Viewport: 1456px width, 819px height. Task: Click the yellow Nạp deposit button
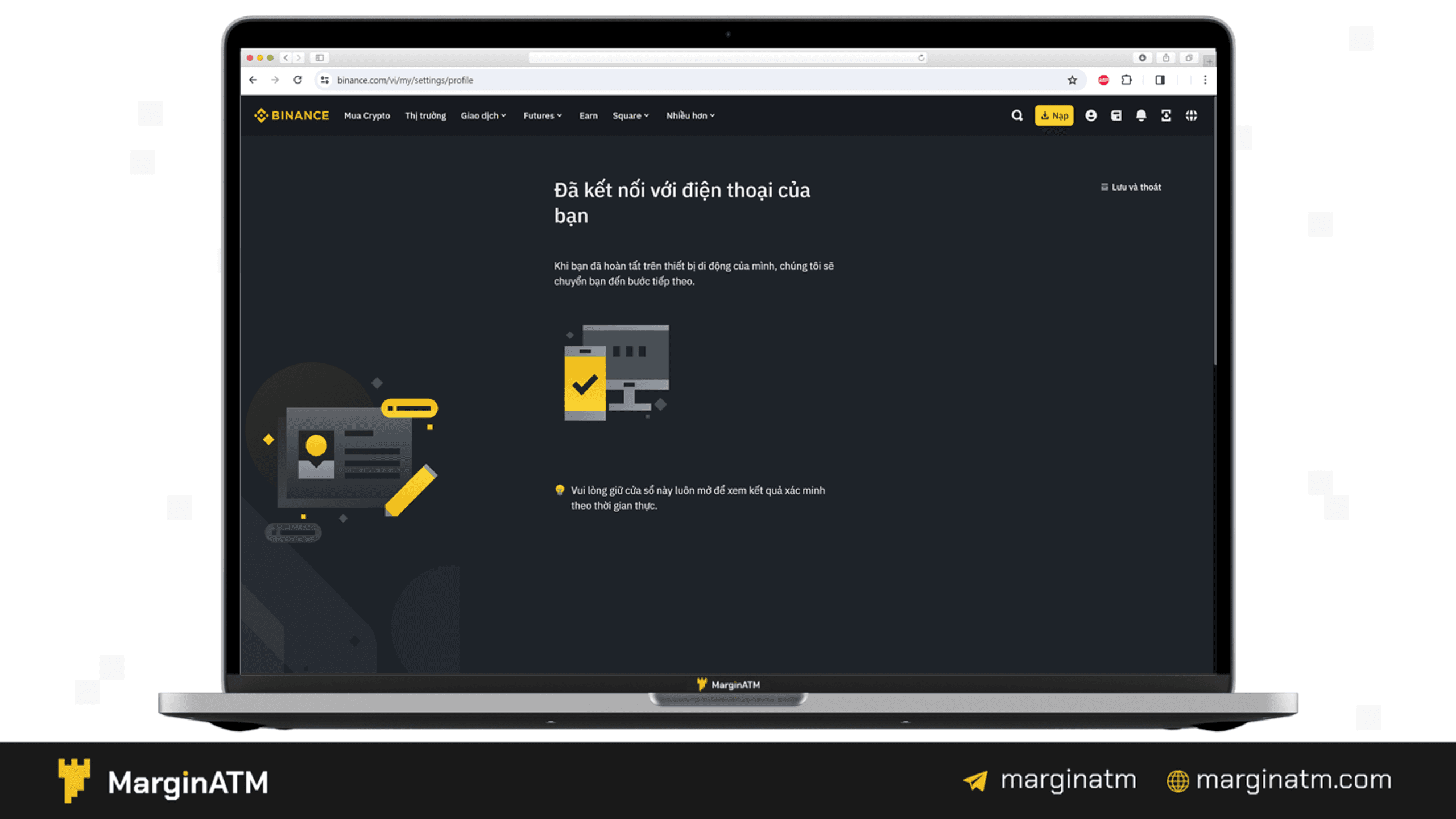tap(1054, 115)
